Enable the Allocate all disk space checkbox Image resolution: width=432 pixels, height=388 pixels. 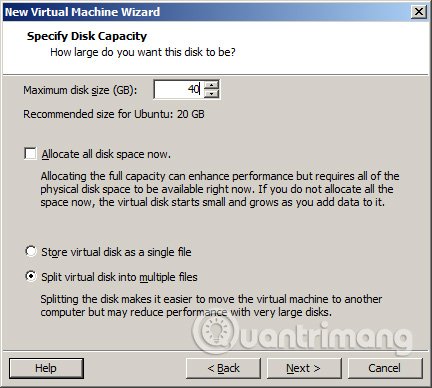coord(30,154)
